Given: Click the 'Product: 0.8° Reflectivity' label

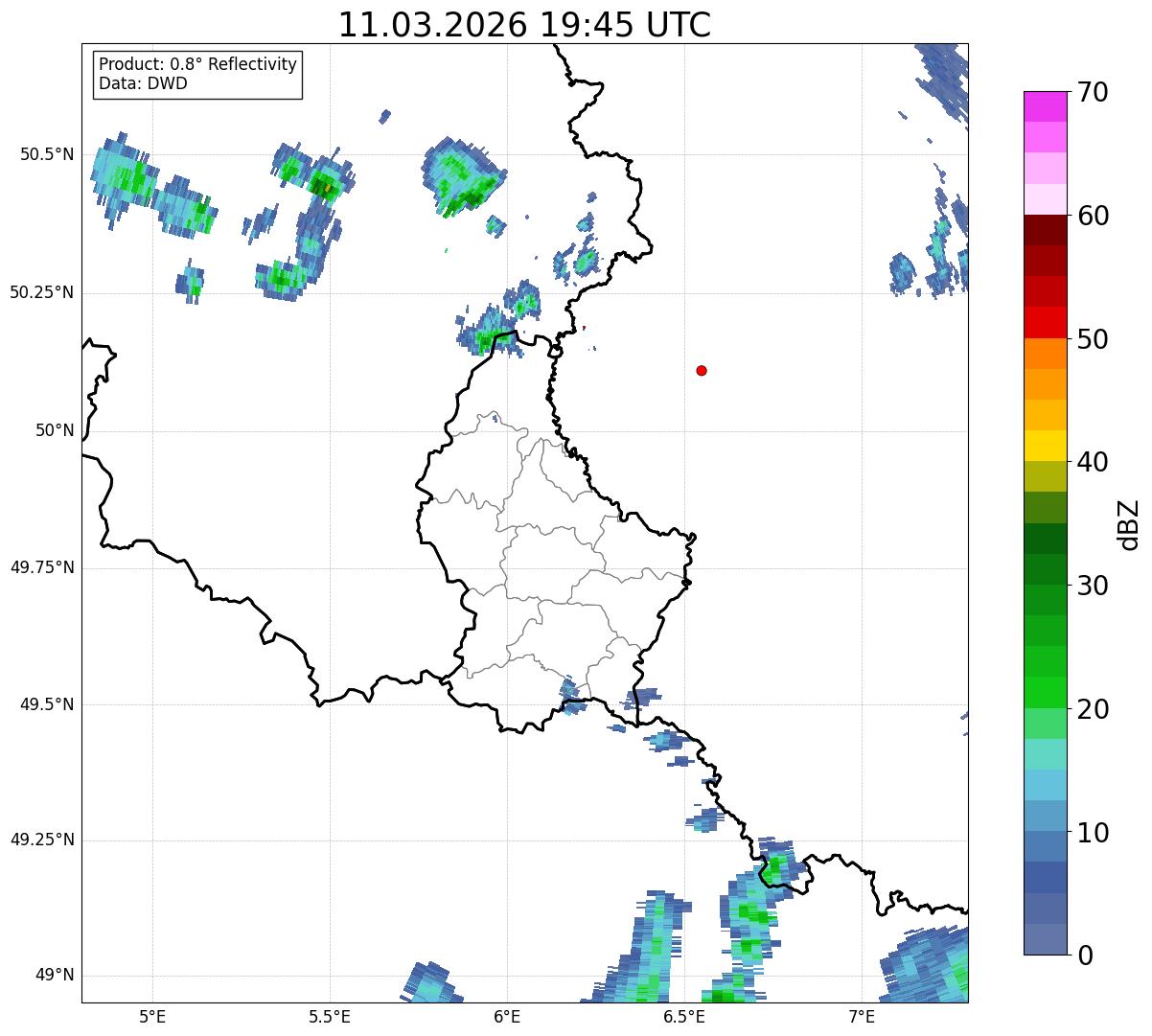Looking at the screenshot, I should click(x=198, y=64).
